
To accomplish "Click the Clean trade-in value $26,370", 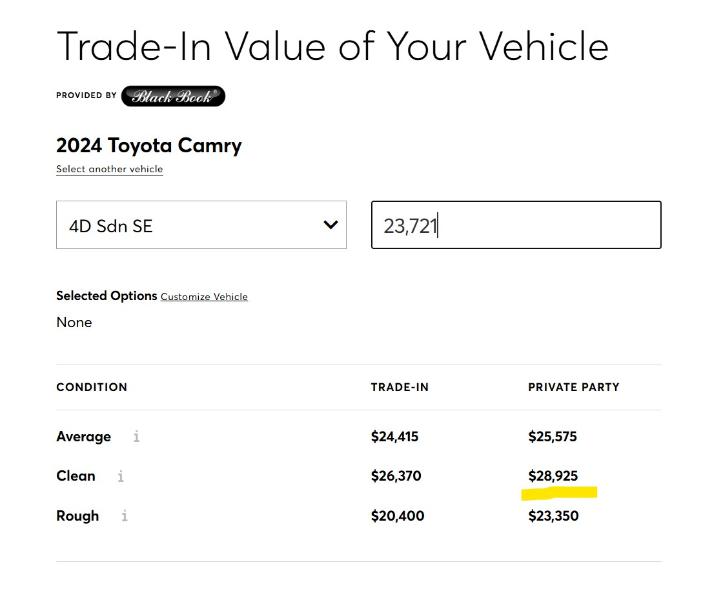I will click(x=395, y=476).
